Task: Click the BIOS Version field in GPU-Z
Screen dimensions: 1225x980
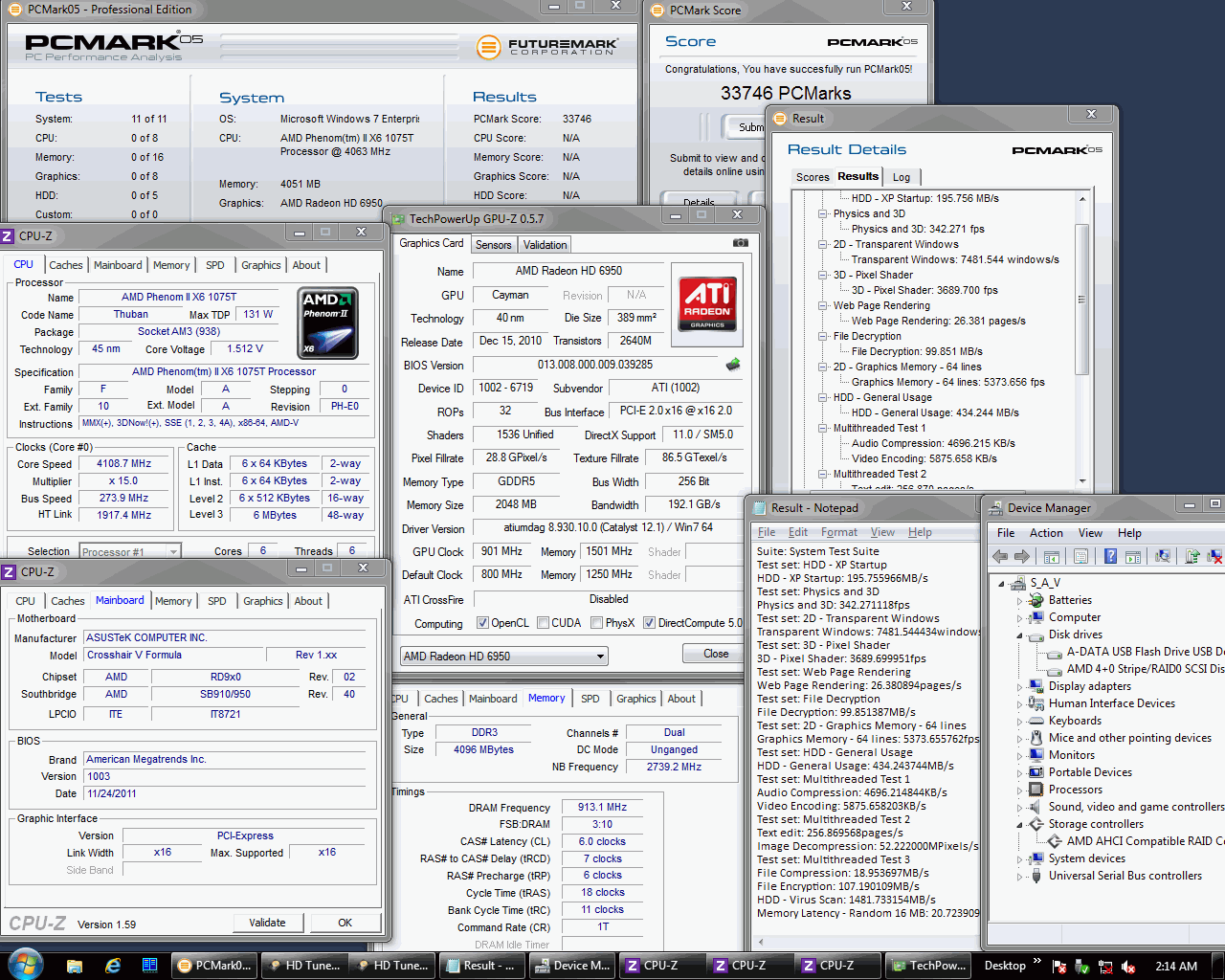Action: click(x=595, y=365)
